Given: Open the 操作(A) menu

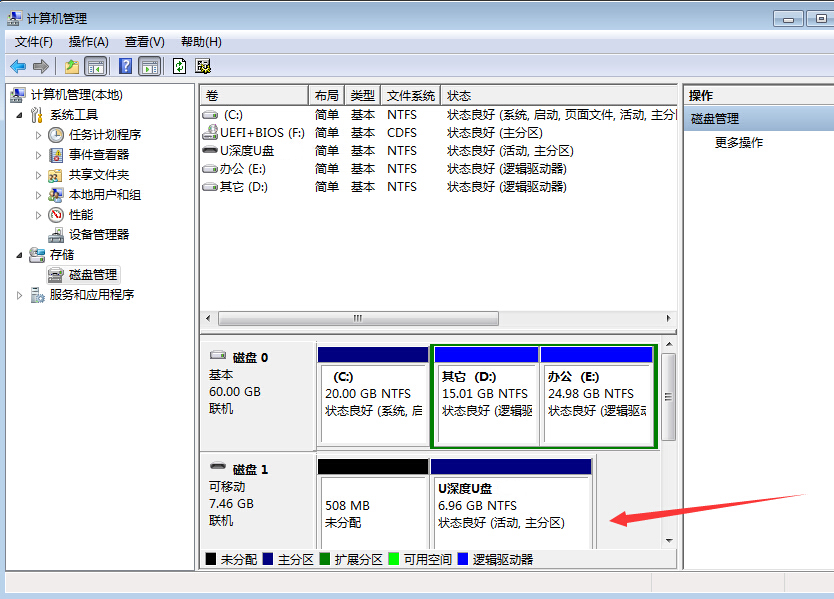Looking at the screenshot, I should pyautogui.click(x=88, y=41).
